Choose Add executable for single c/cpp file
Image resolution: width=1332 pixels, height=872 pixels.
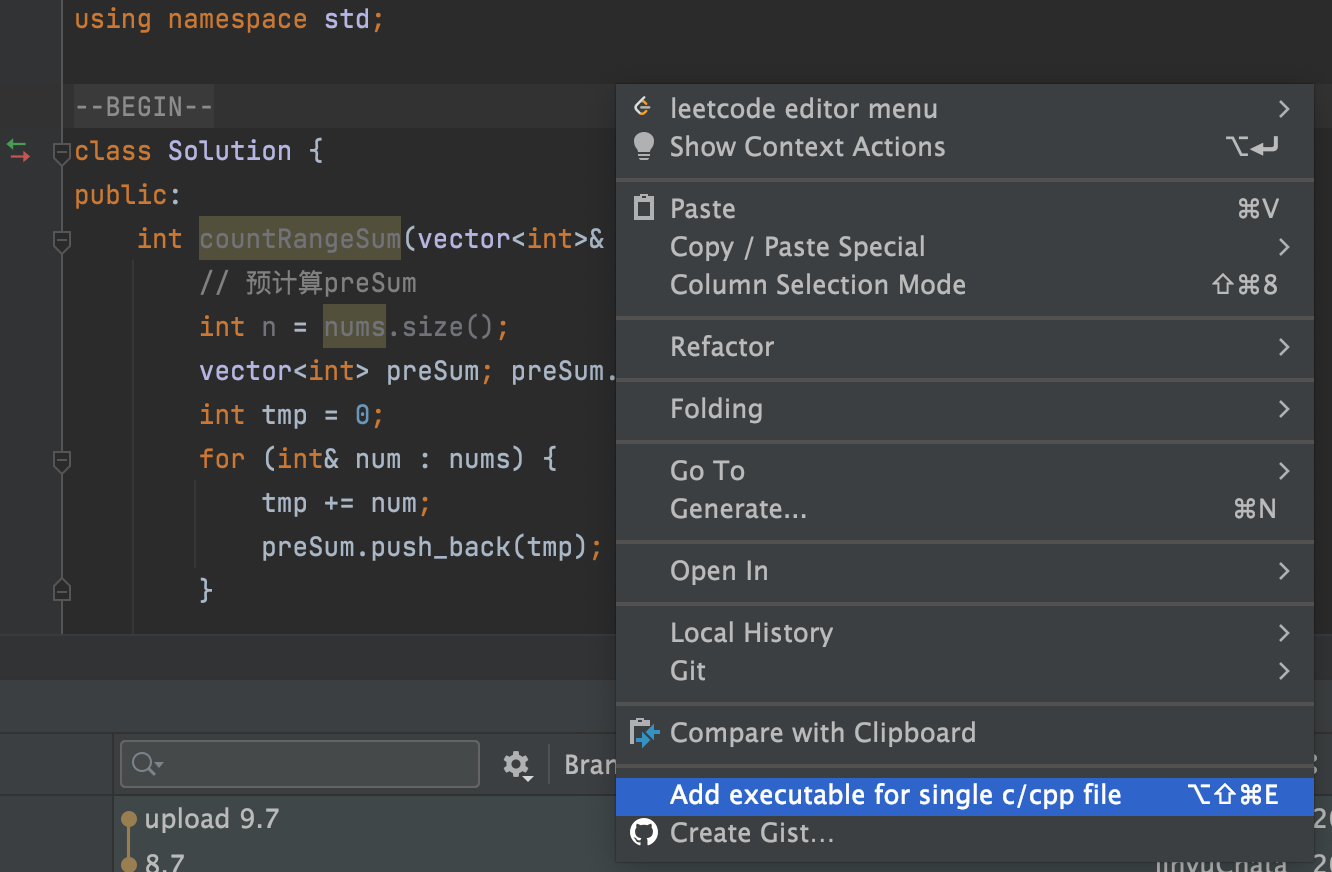coord(895,795)
